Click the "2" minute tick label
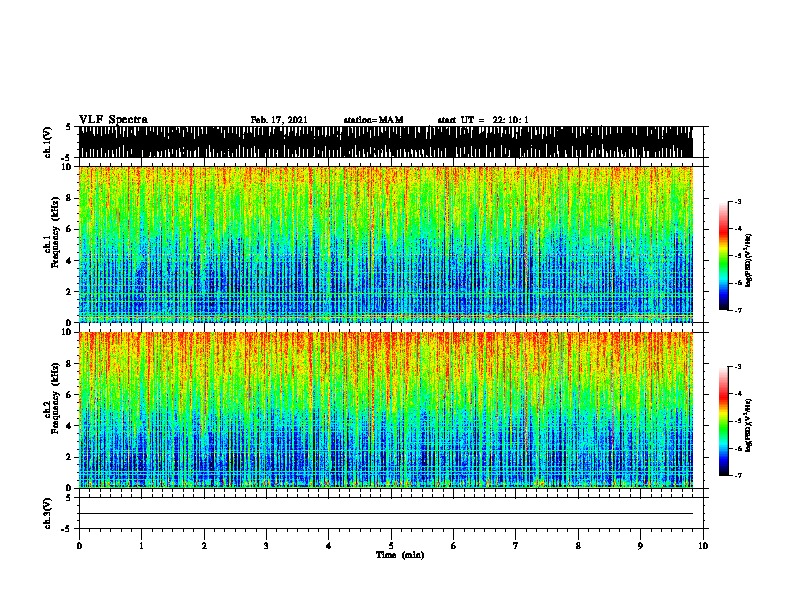 tap(204, 546)
